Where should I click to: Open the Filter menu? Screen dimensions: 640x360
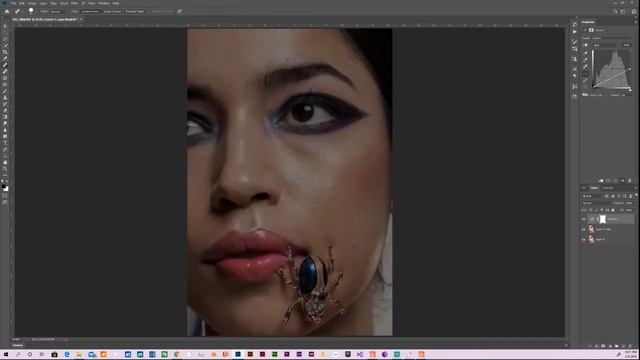click(x=74, y=3)
